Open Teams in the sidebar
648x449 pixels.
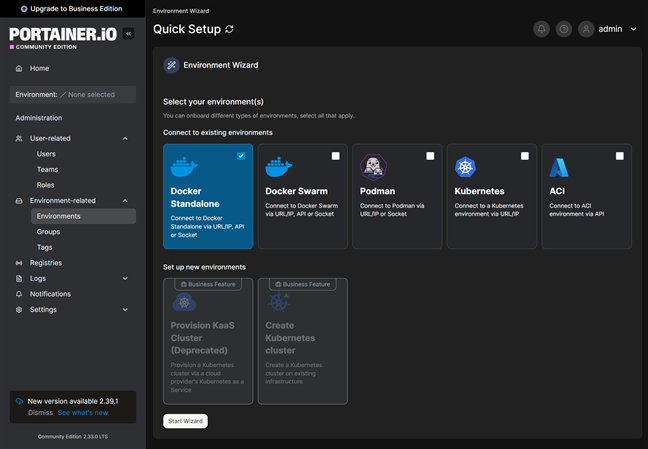(x=47, y=170)
